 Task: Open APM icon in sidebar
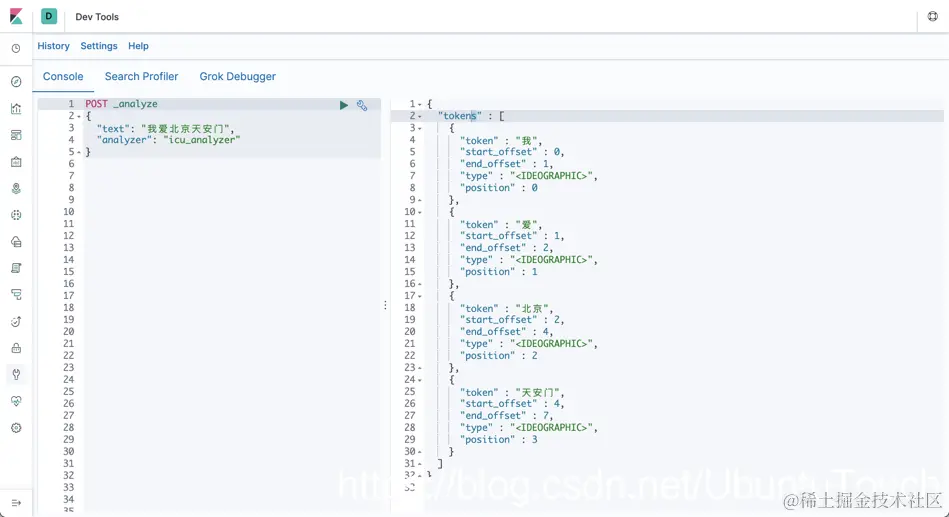pos(16,295)
